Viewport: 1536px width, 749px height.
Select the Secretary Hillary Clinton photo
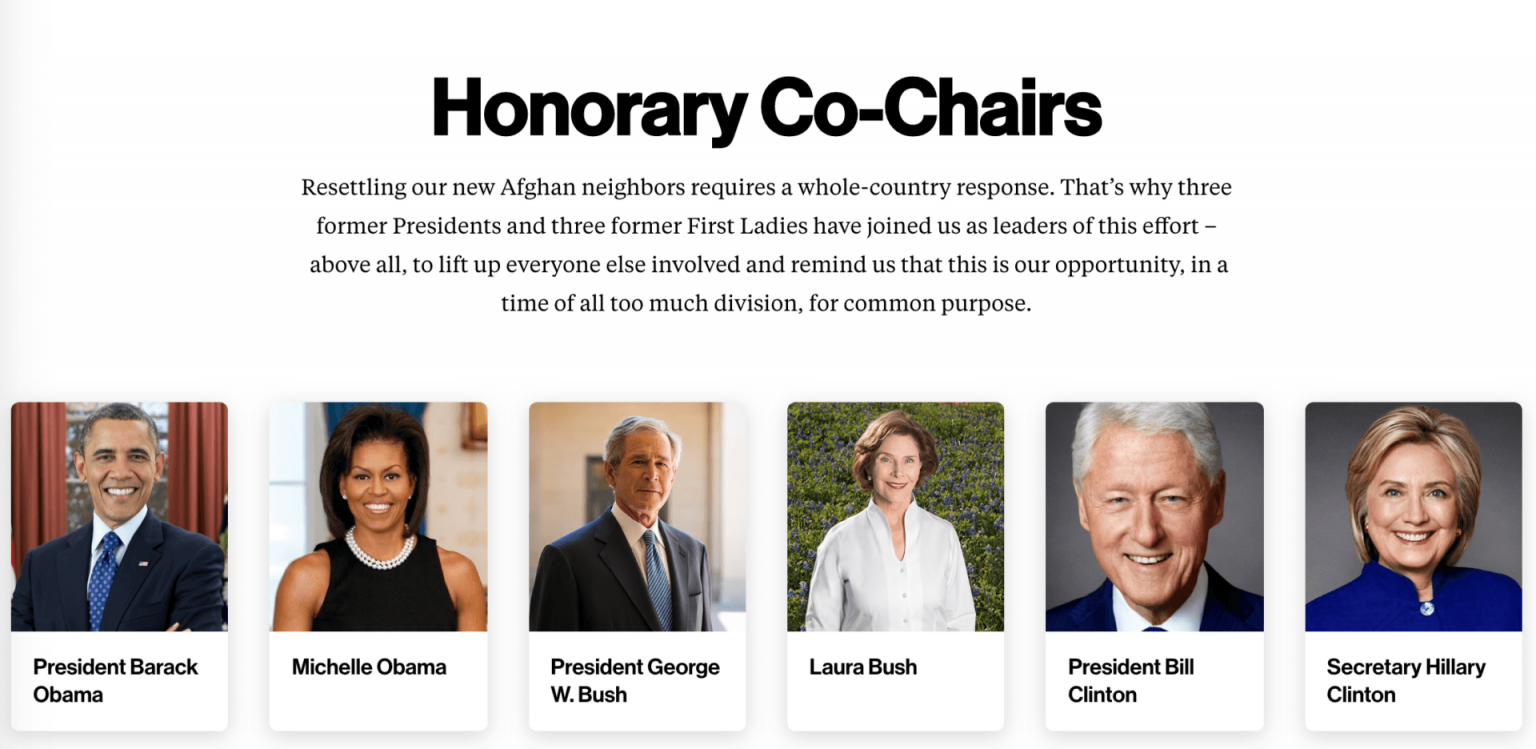pyautogui.click(x=1413, y=516)
